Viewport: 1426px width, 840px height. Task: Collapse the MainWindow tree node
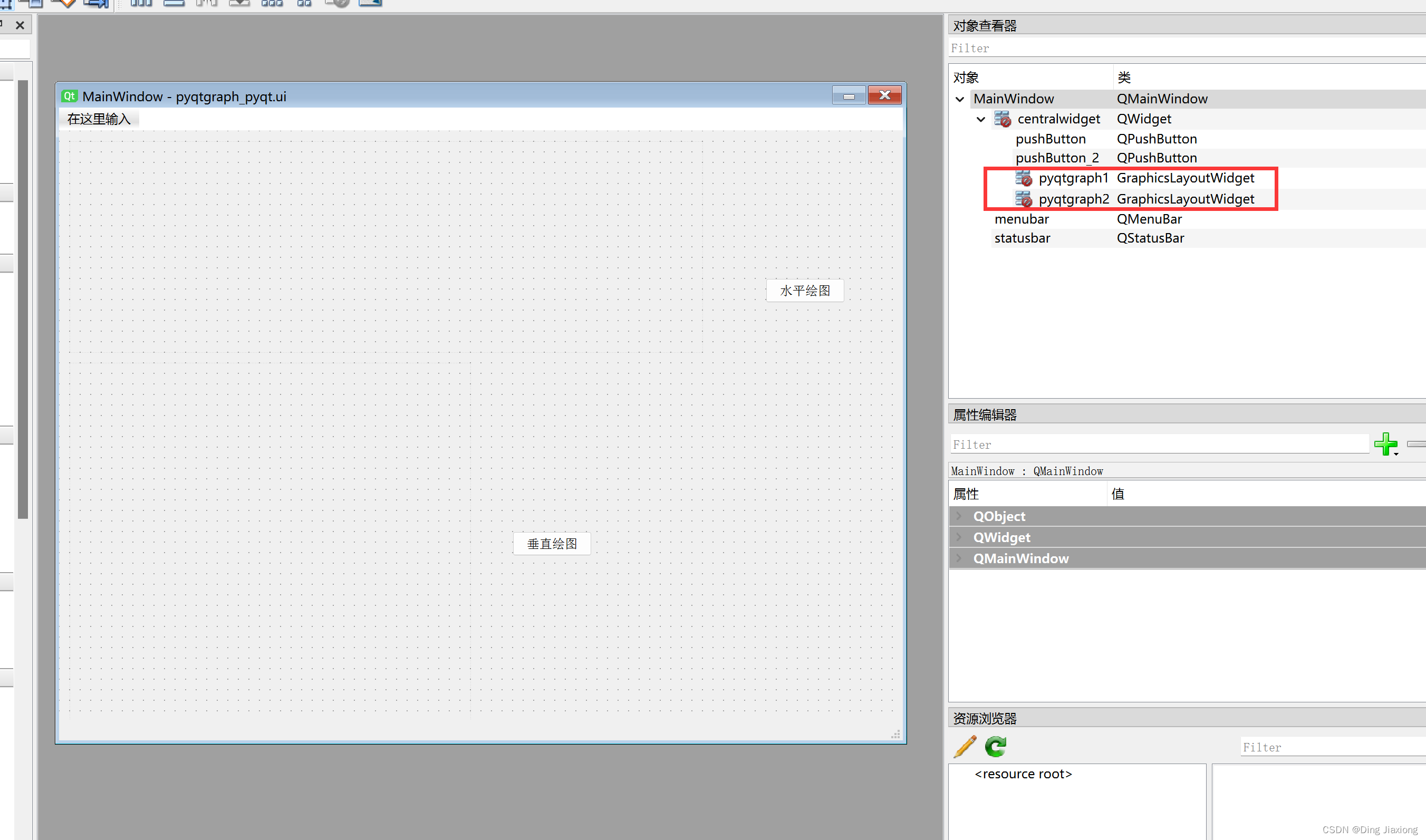pos(959,99)
